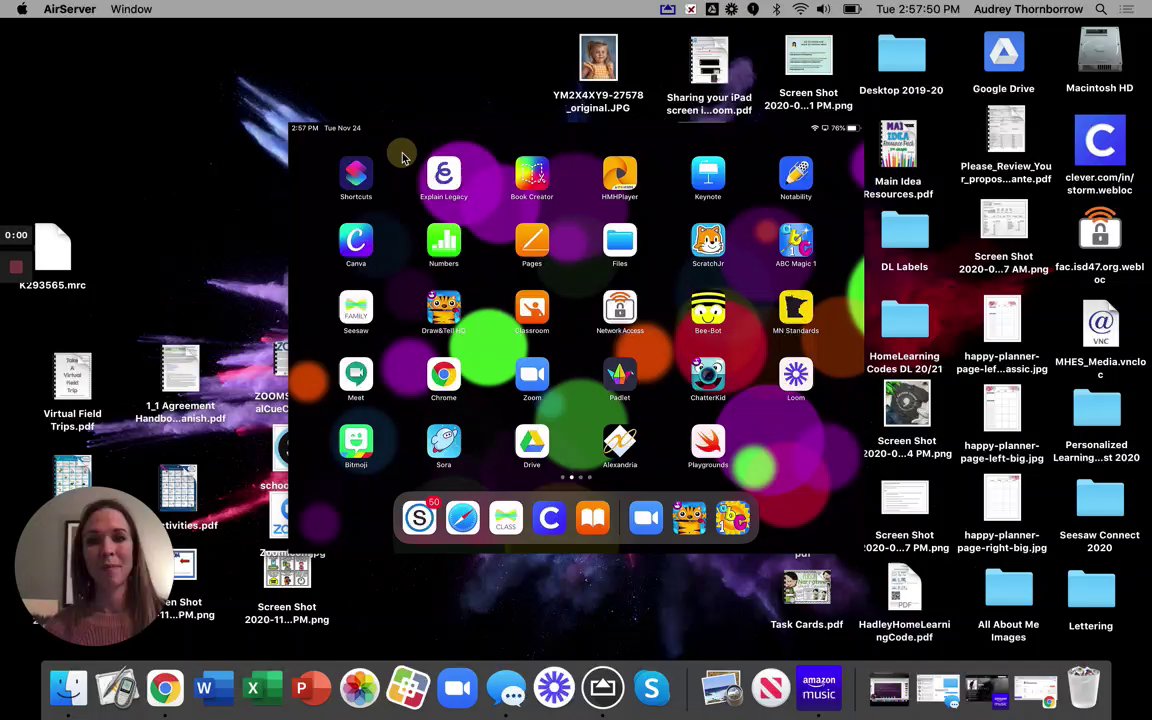Launch the Pages app
The height and width of the screenshot is (720, 1152).
click(532, 240)
